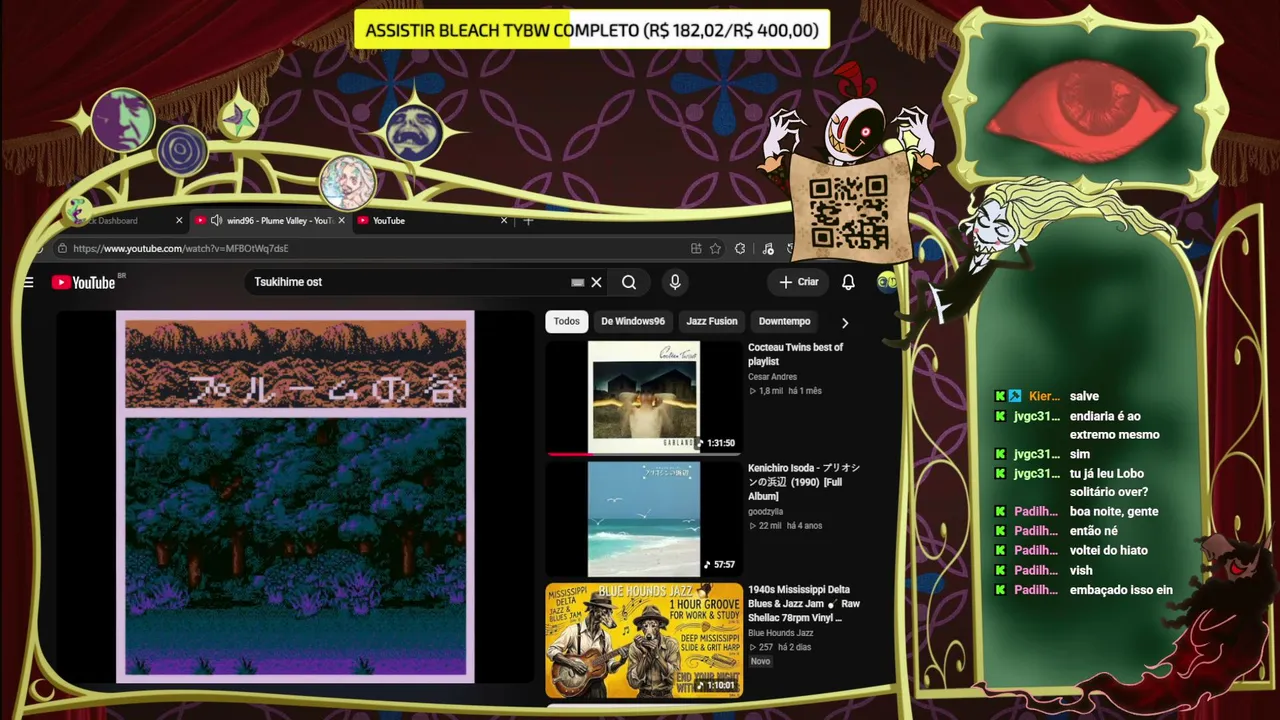1280x720 pixels.
Task: Mute the wind96 Plume Valley tab audio
Action: point(216,220)
